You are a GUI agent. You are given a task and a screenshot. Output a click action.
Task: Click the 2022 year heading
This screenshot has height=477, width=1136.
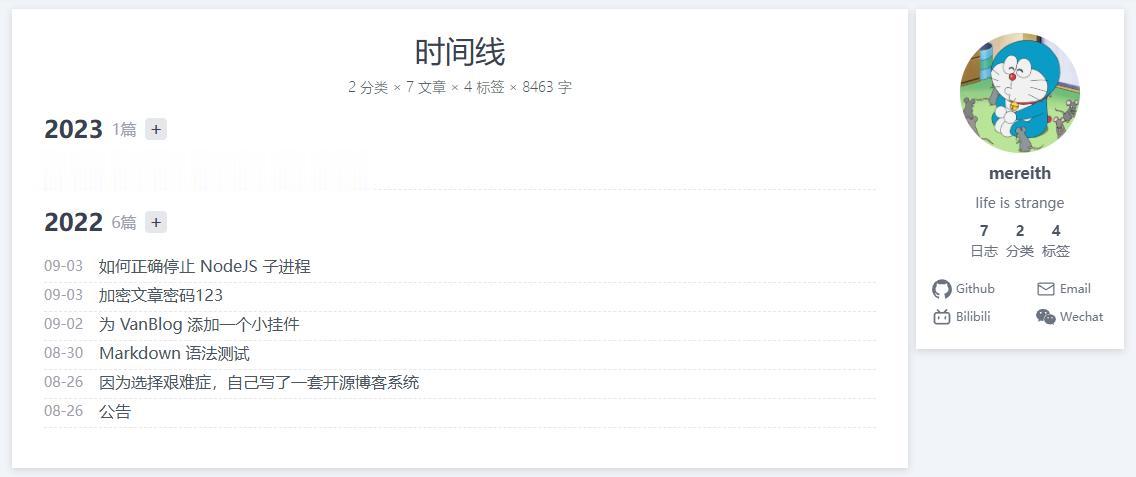pyautogui.click(x=73, y=223)
